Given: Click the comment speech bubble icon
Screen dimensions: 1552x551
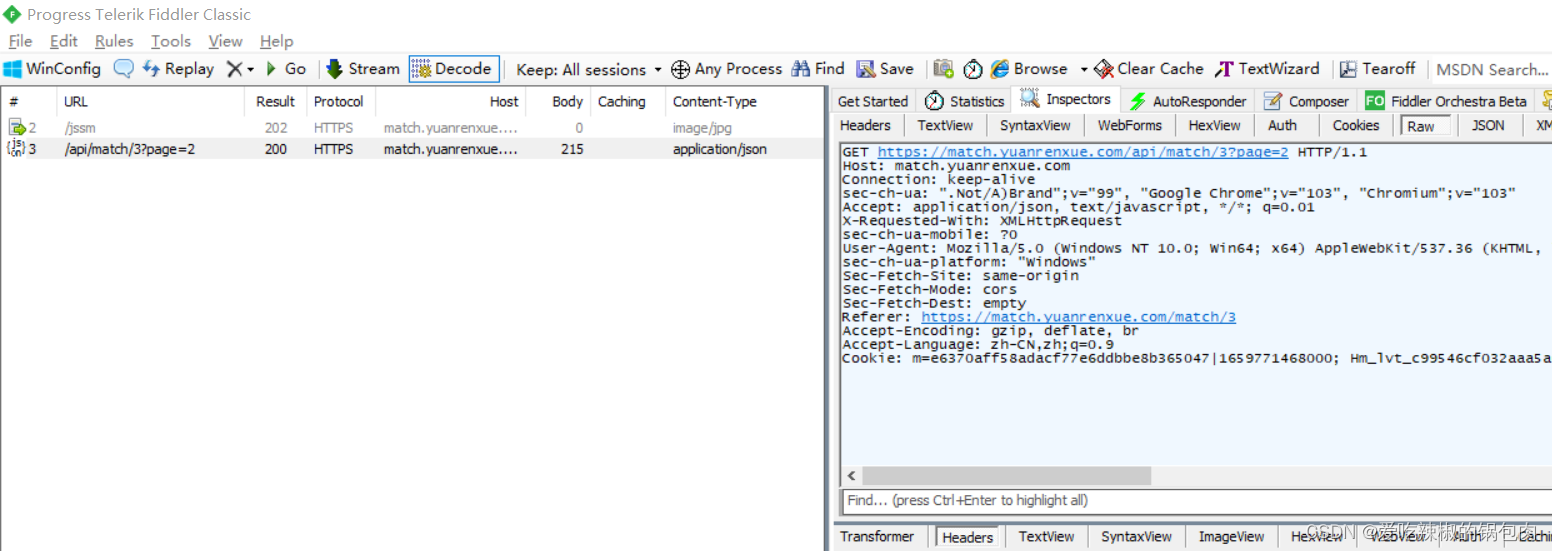Looking at the screenshot, I should click(x=123, y=69).
